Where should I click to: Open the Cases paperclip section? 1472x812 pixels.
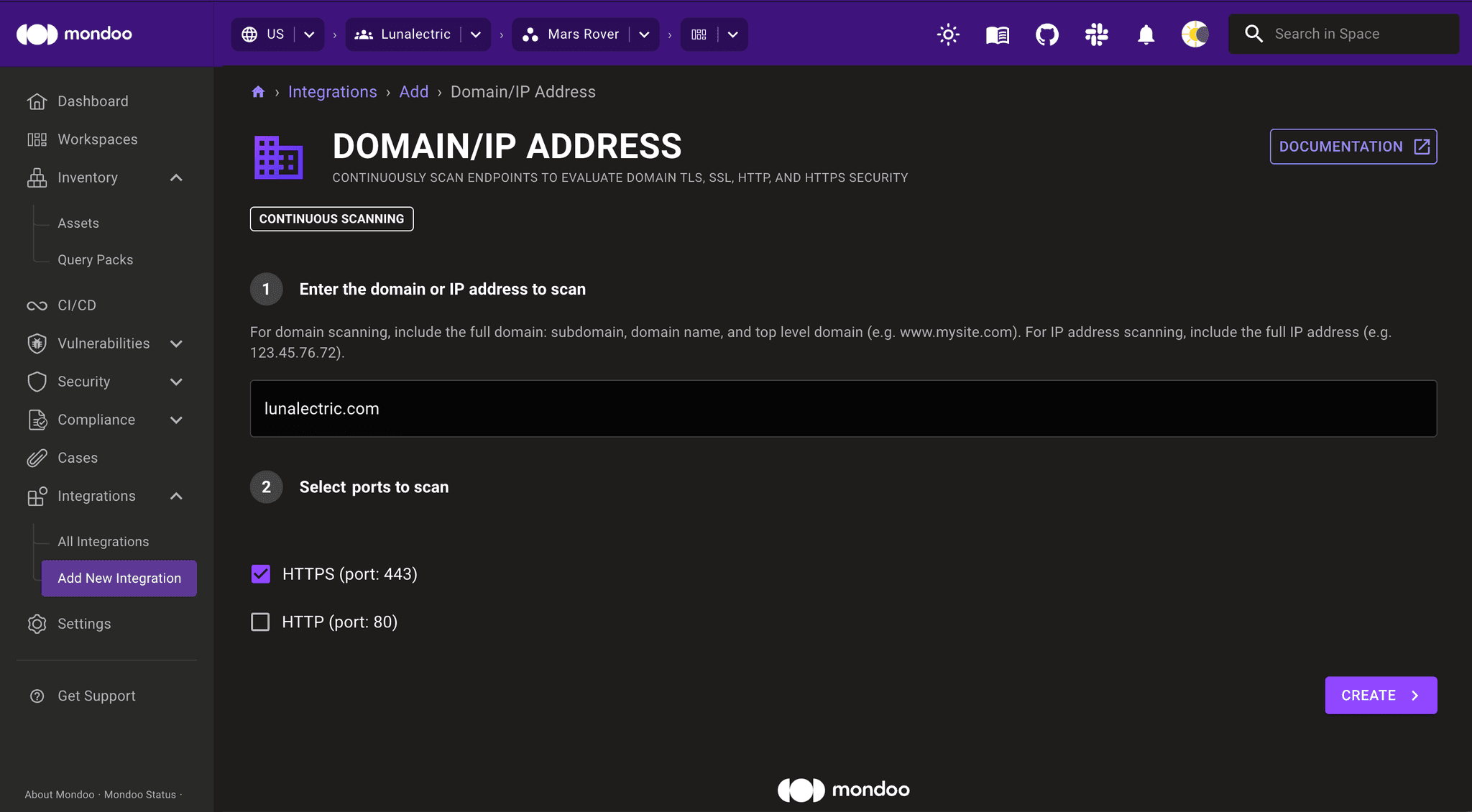pyautogui.click(x=78, y=458)
